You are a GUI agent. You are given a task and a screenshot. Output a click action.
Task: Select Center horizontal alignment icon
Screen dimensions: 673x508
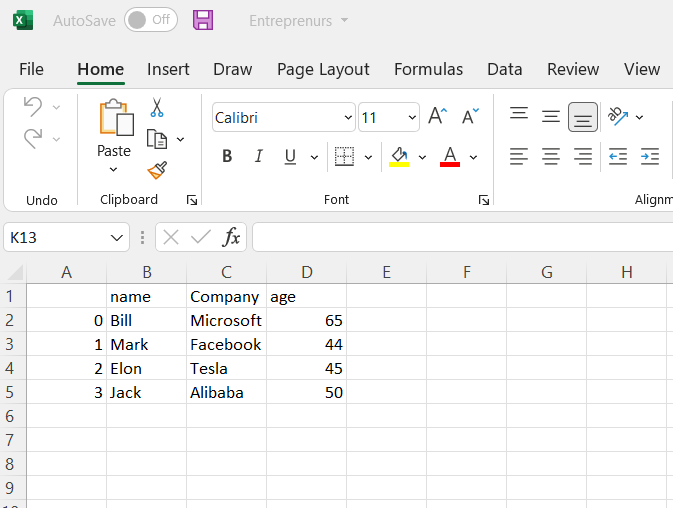[x=551, y=156]
